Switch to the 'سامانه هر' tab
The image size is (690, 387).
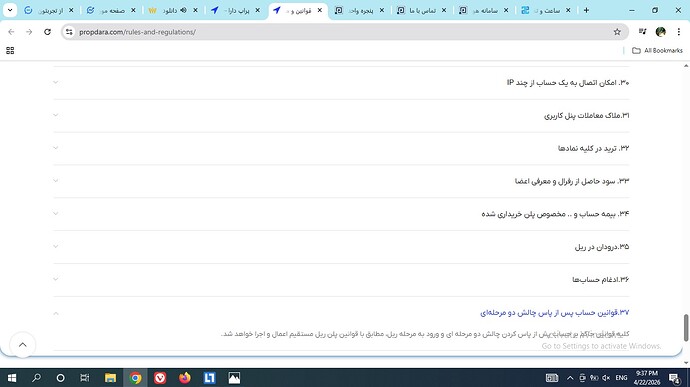[x=484, y=10]
